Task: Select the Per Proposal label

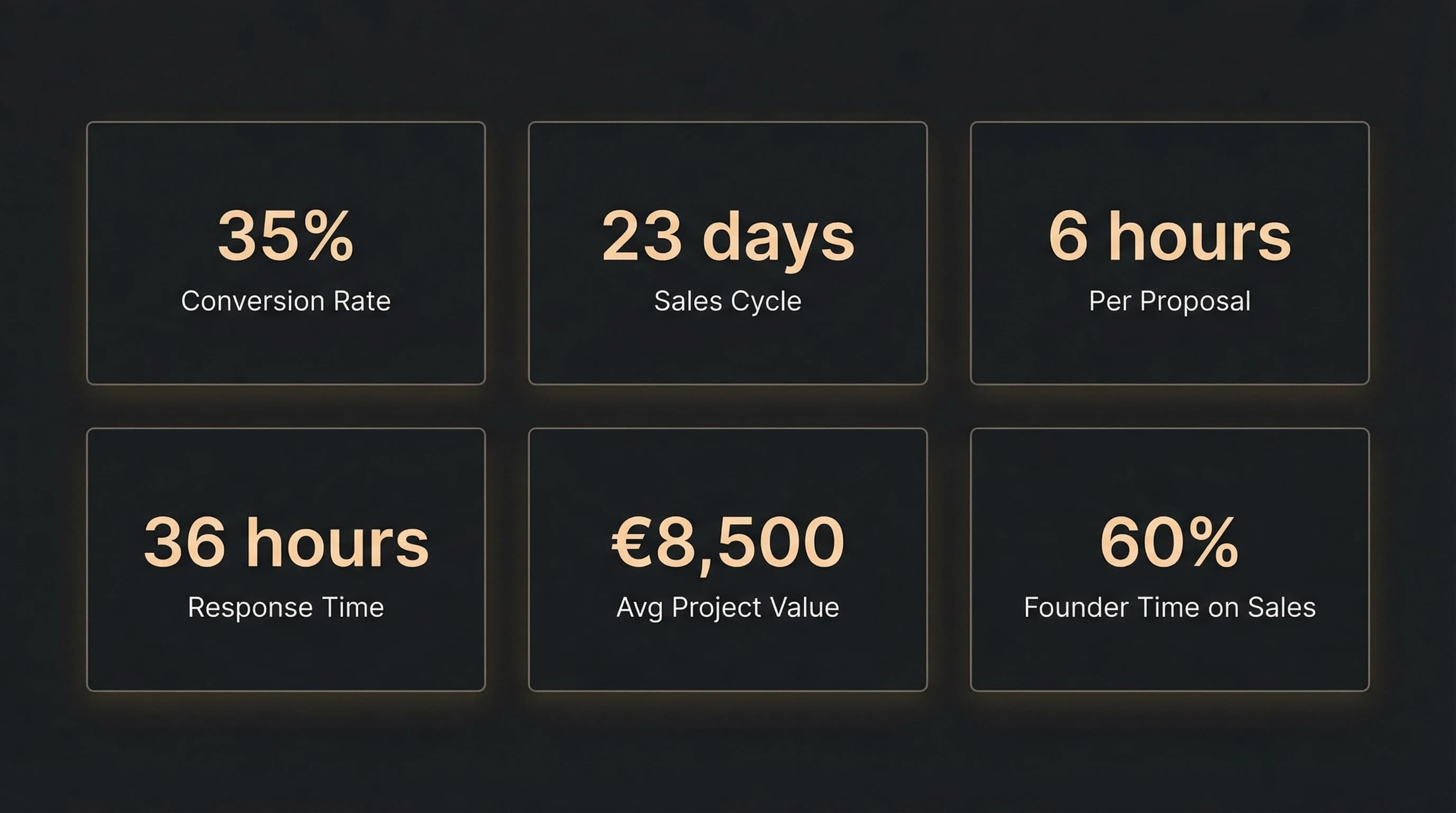Action: (x=1169, y=301)
